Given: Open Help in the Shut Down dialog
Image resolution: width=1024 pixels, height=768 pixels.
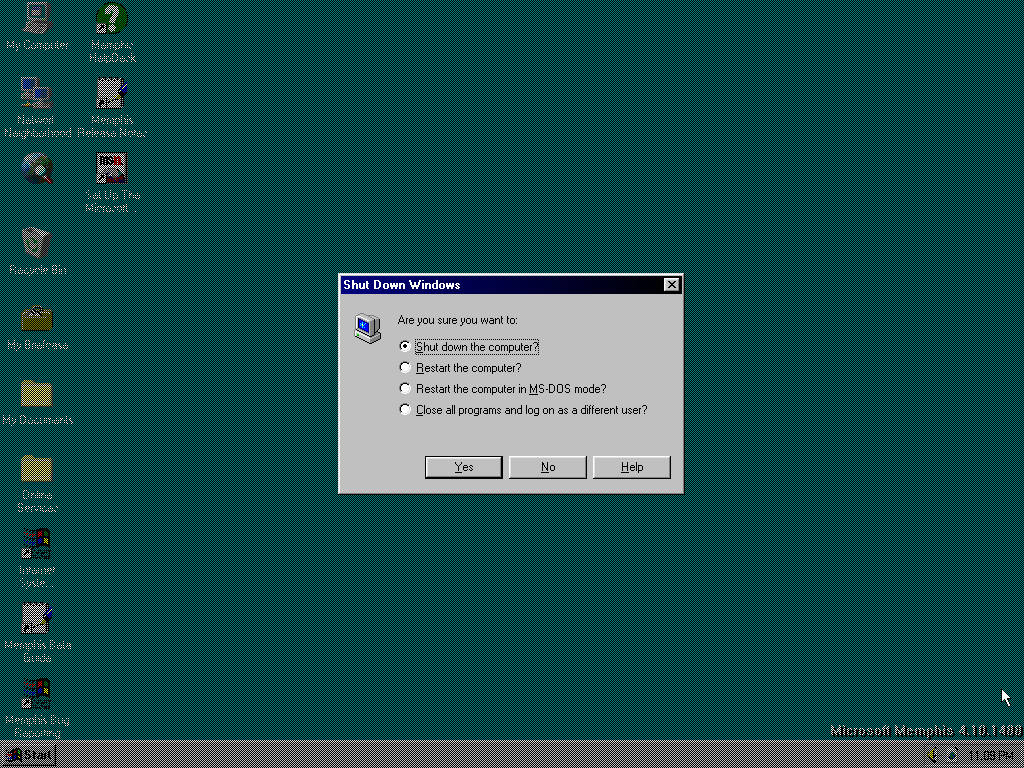Looking at the screenshot, I should (x=631, y=467).
